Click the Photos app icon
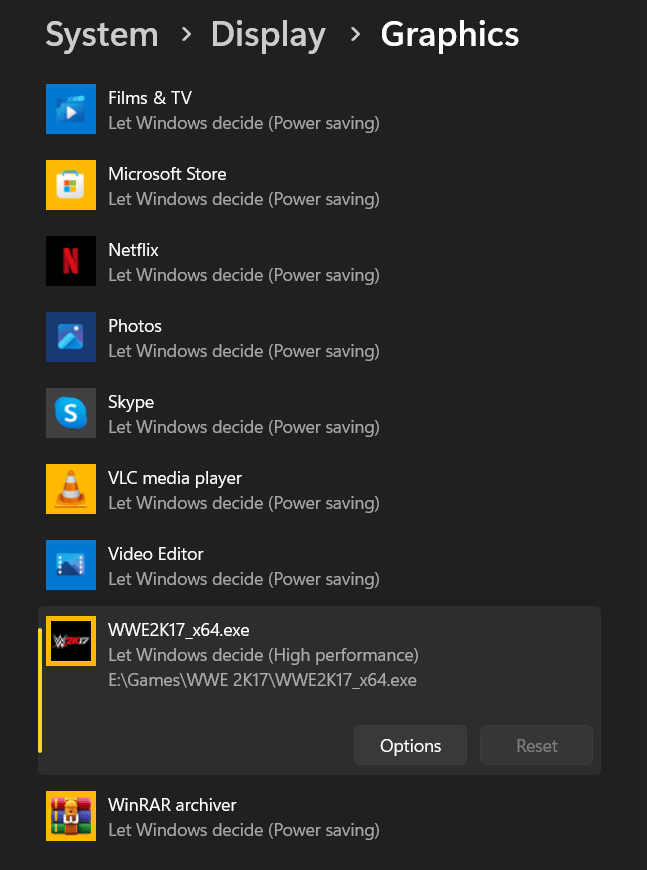This screenshot has width=647, height=870. coord(71,337)
